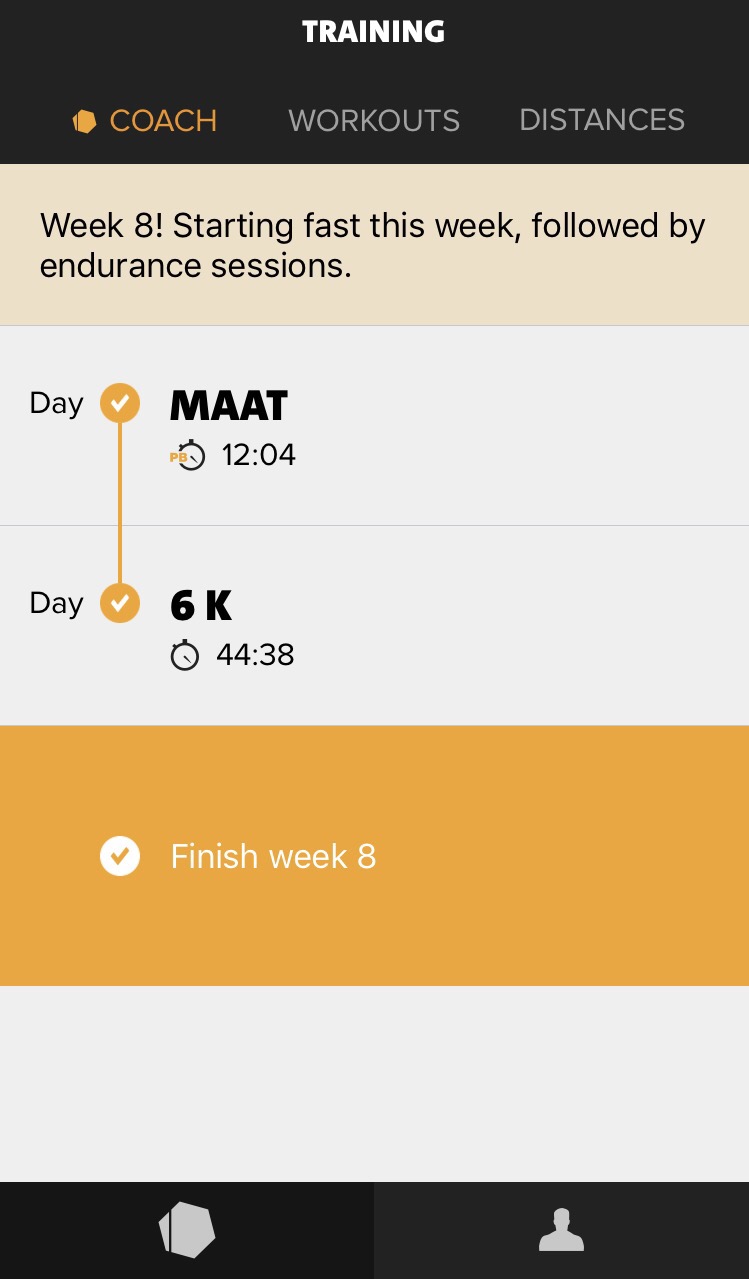The image size is (749, 1279).
Task: Tap the orange hexagon Coach icon
Action: point(84,122)
